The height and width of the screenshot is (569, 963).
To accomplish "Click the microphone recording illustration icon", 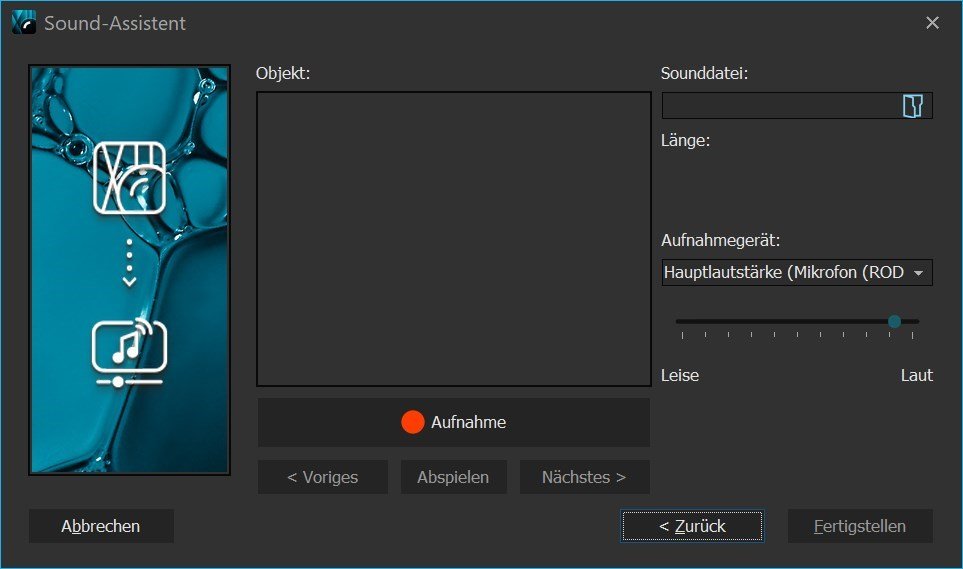I will click(129, 178).
